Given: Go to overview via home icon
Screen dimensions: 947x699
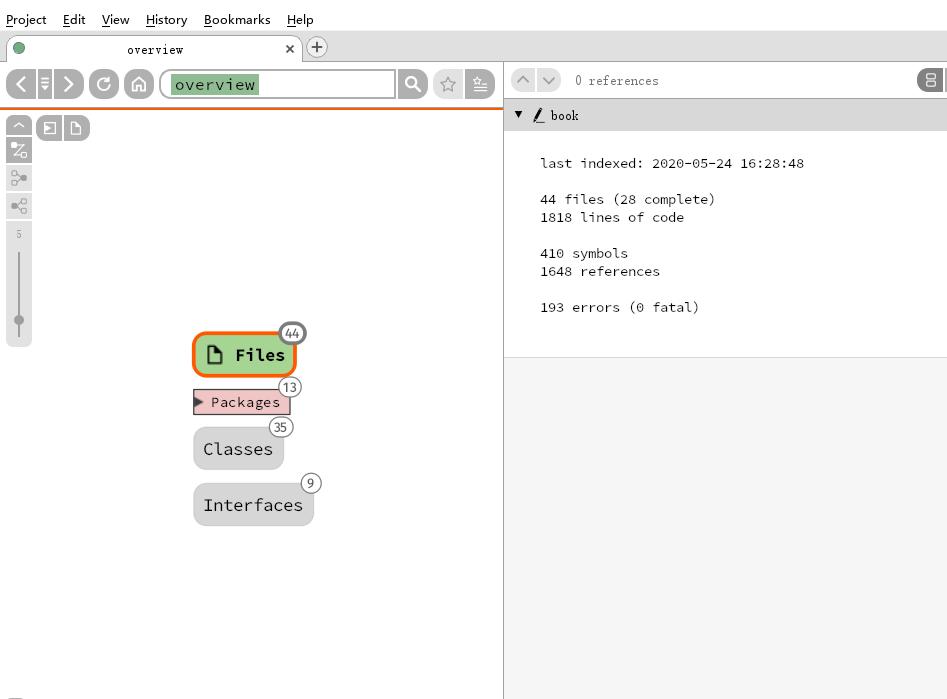Looking at the screenshot, I should (x=139, y=84).
